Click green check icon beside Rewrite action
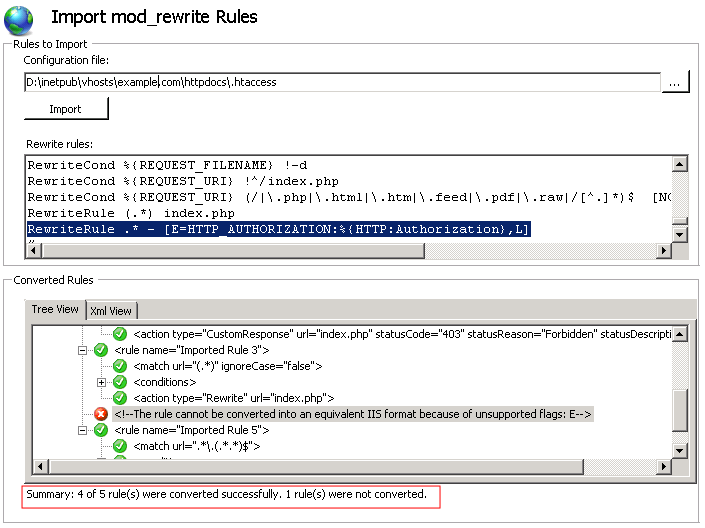The height and width of the screenshot is (528, 705). click(x=120, y=398)
